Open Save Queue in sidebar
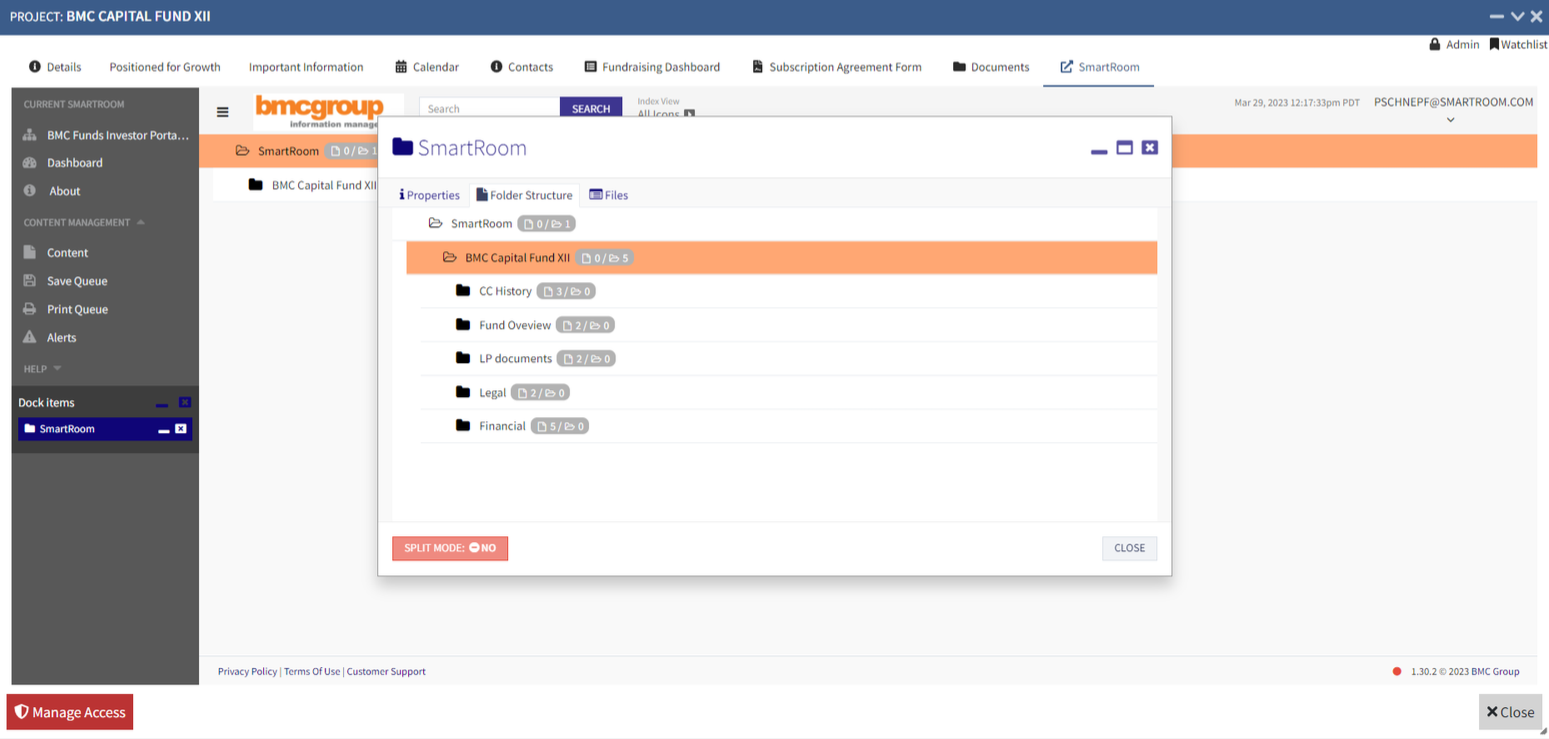The width and height of the screenshot is (1549, 739). (65, 281)
